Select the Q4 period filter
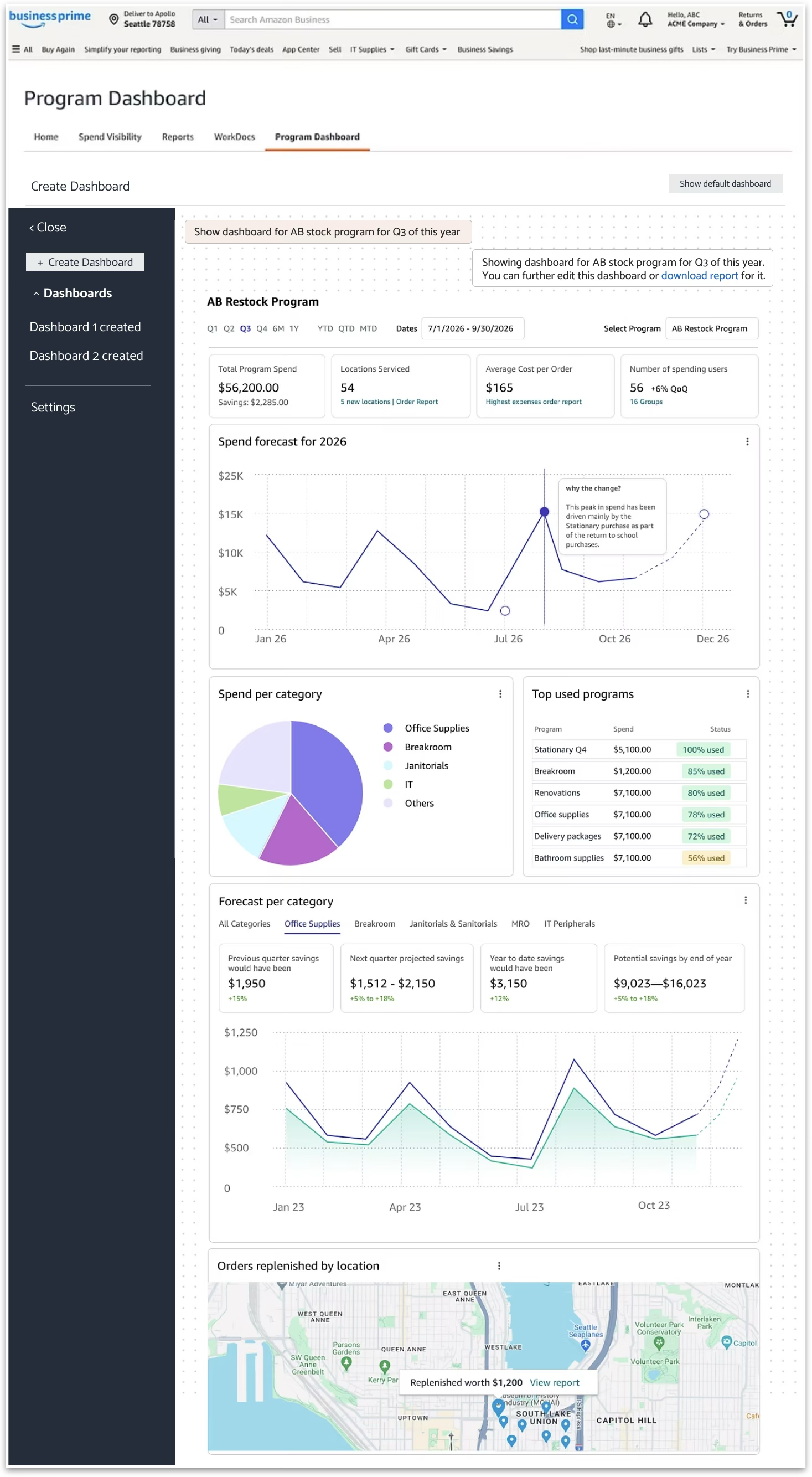The width and height of the screenshot is (812, 1477). click(262, 328)
